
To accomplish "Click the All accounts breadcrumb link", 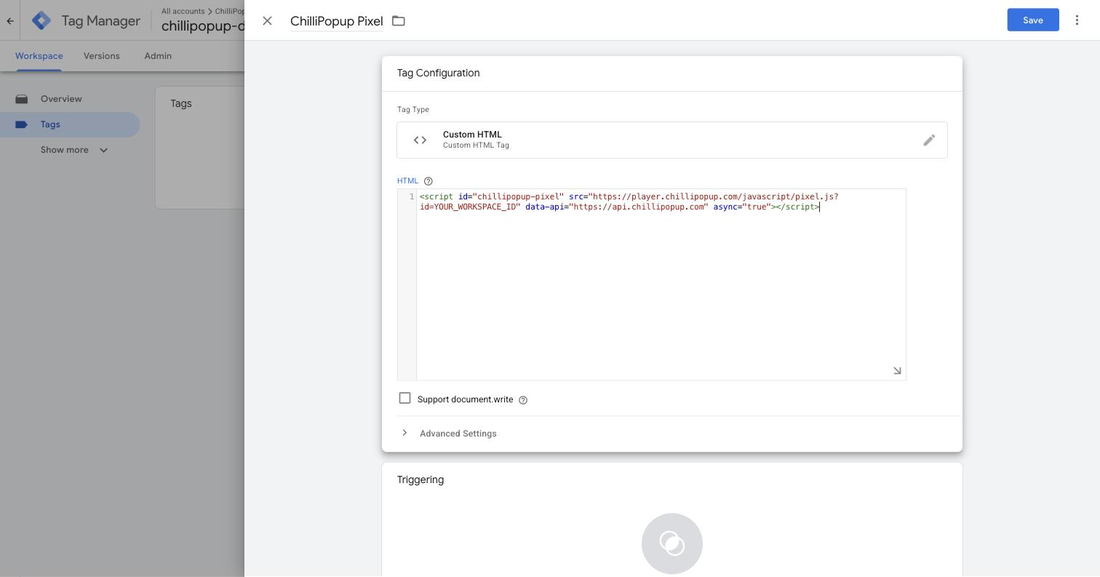I will (x=183, y=11).
